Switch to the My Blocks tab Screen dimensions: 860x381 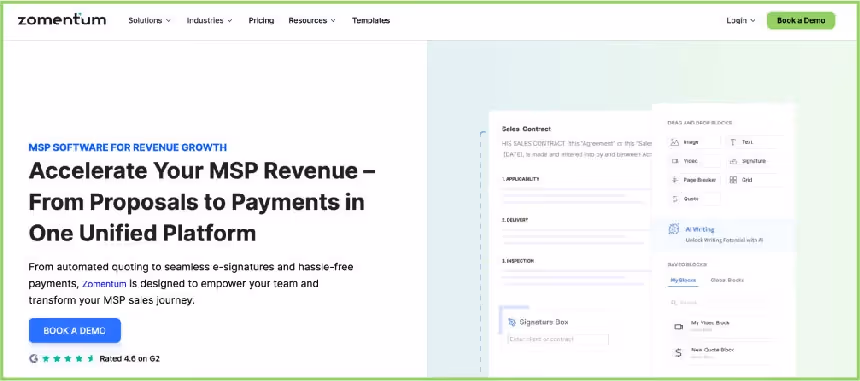coord(683,280)
